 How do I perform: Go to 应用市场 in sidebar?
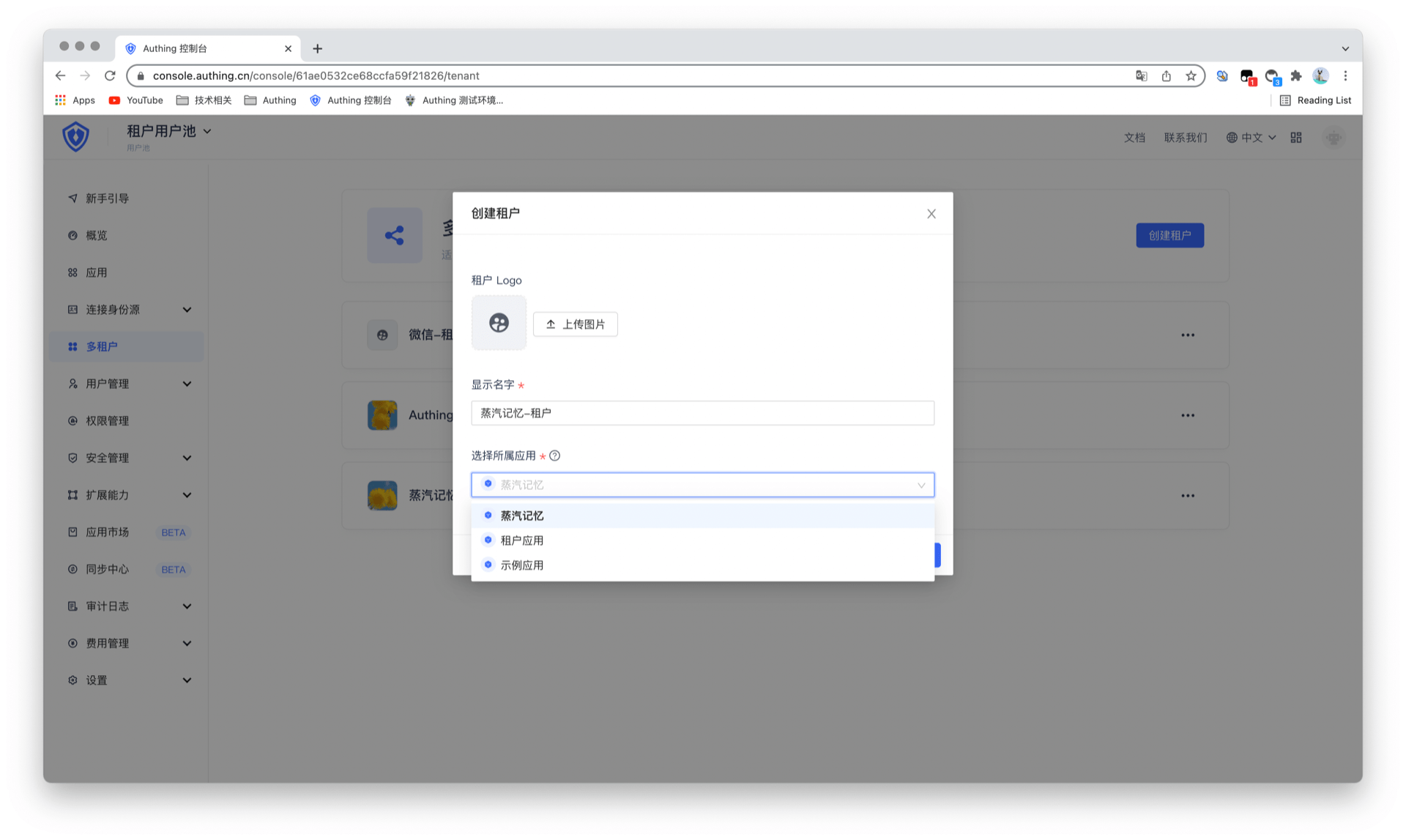click(x=107, y=532)
